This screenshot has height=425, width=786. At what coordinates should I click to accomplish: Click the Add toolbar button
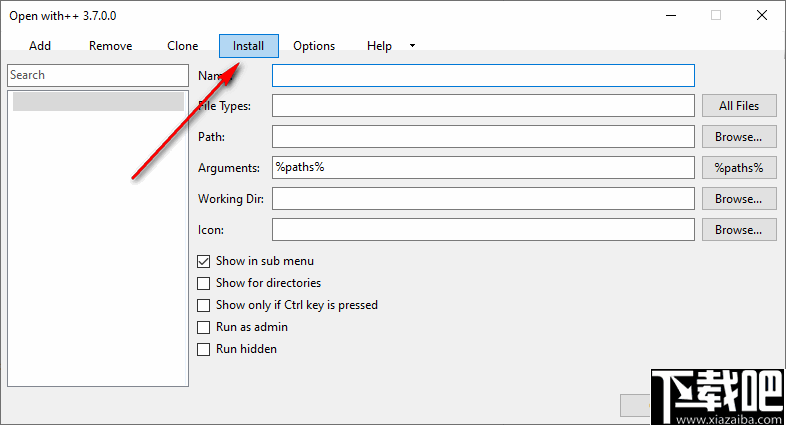[40, 46]
